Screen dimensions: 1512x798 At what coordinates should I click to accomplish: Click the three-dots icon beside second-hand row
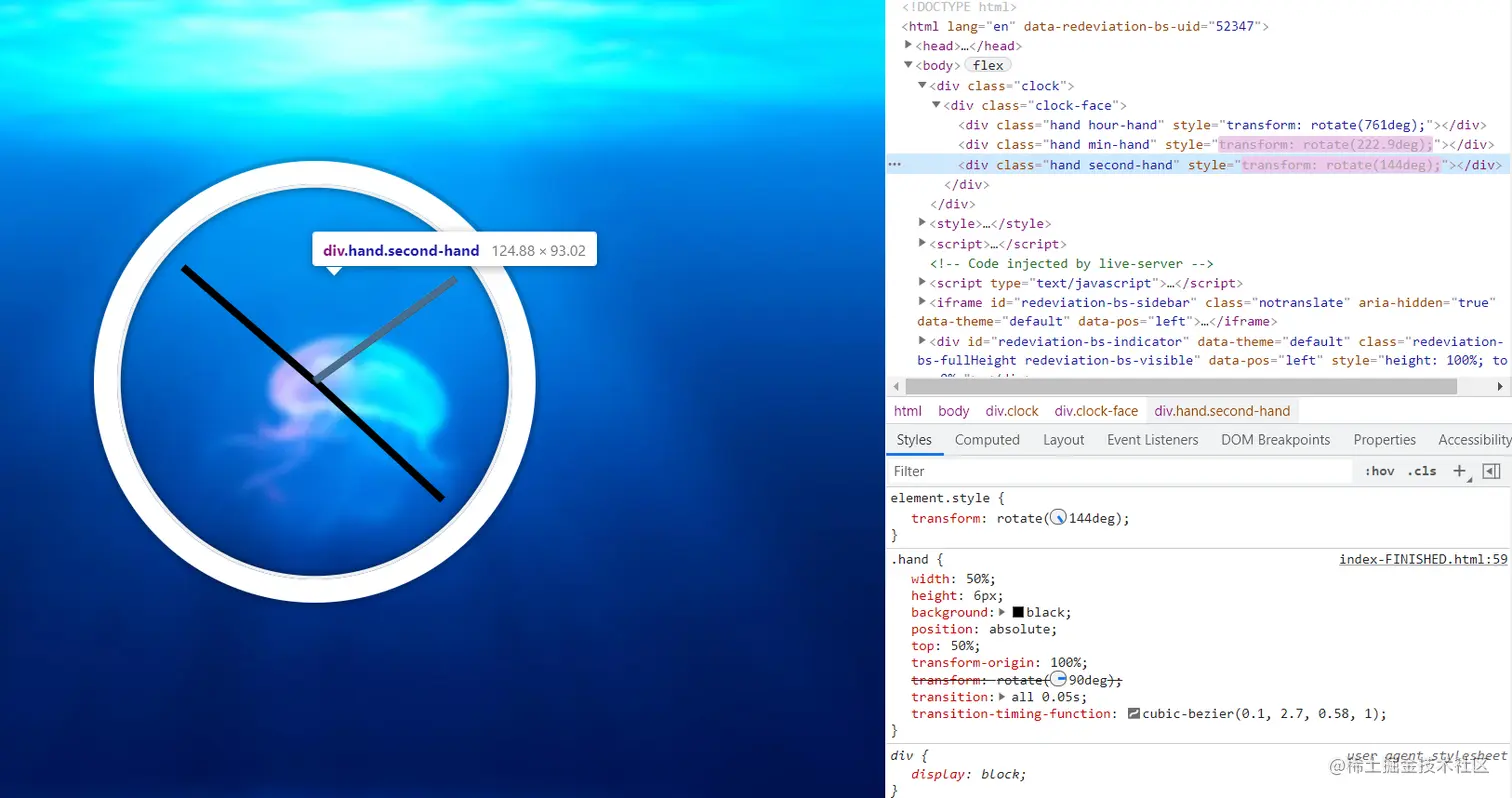coord(895,164)
